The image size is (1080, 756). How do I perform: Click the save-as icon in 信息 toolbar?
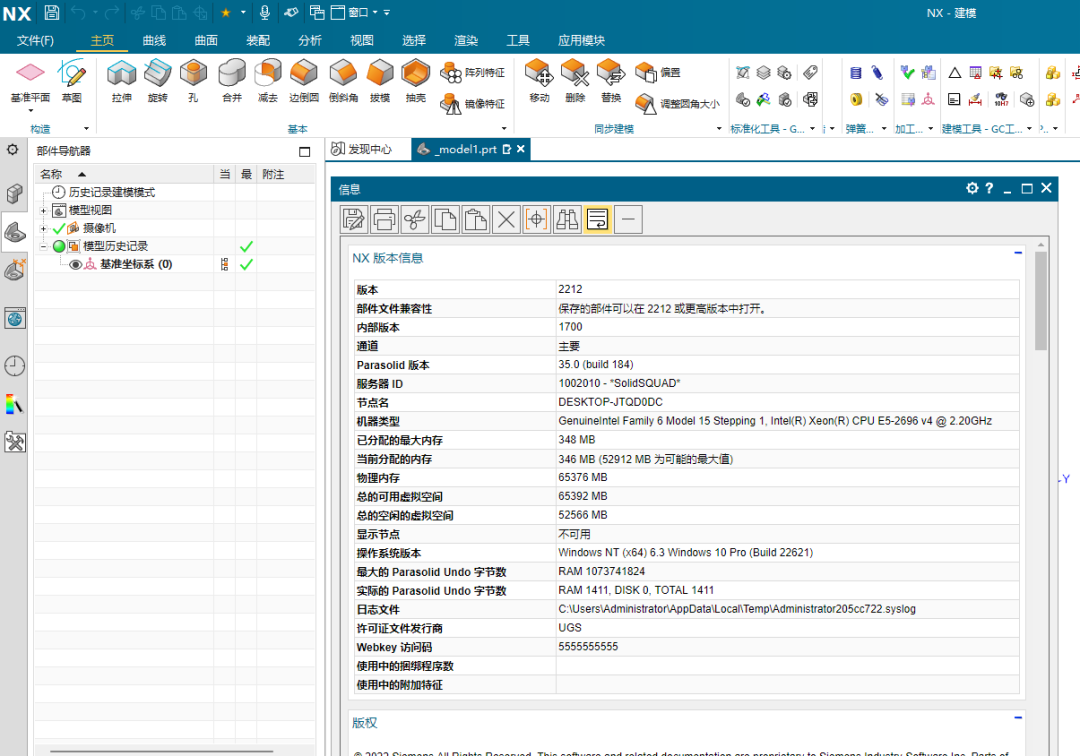353,220
